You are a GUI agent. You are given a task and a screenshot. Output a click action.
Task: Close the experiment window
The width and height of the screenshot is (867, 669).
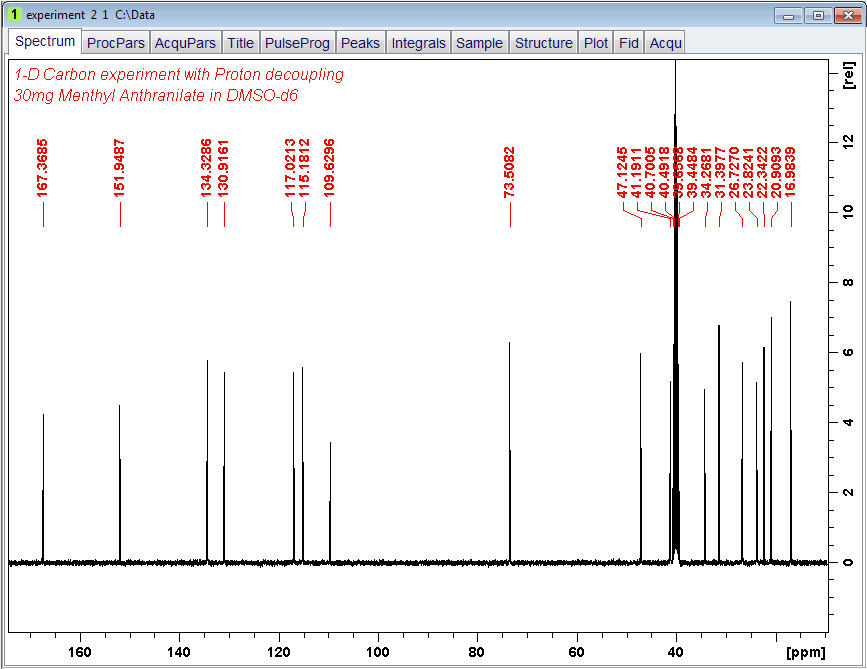pos(848,15)
